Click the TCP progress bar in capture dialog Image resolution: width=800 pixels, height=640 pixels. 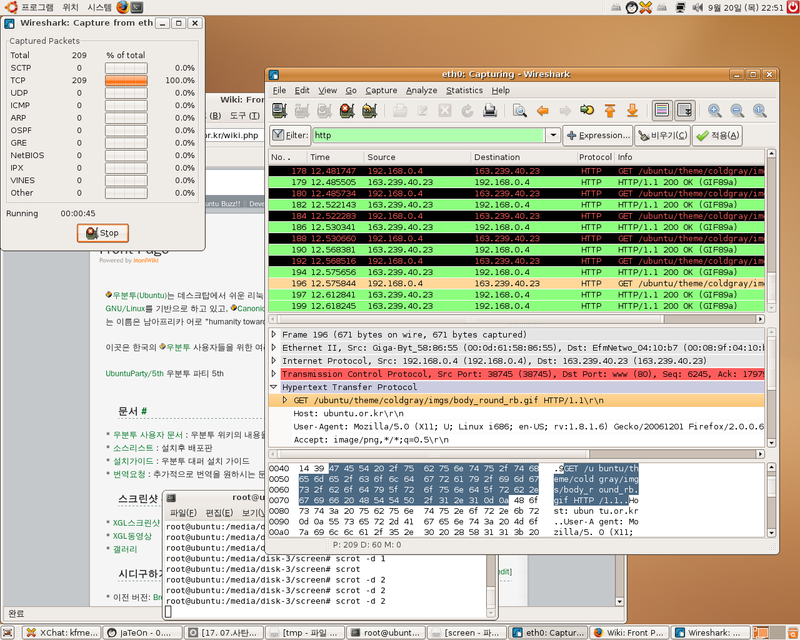point(126,81)
